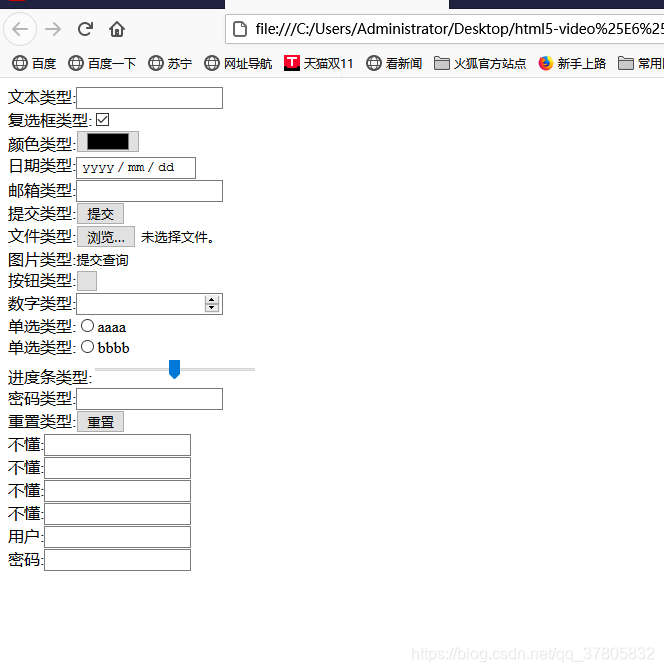Click the 进度条类型 range slider thumb
This screenshot has width=664, height=672.
(x=174, y=369)
